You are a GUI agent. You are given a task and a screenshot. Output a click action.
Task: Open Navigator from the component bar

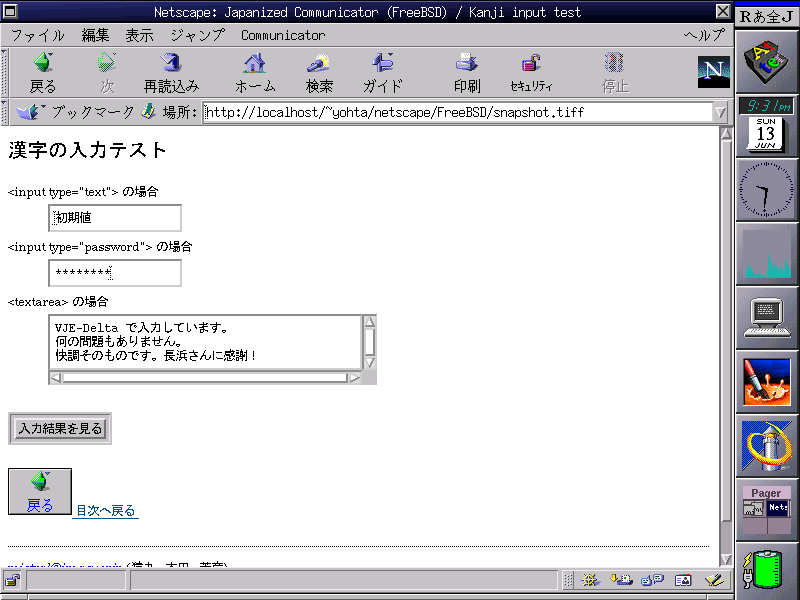coord(589,580)
